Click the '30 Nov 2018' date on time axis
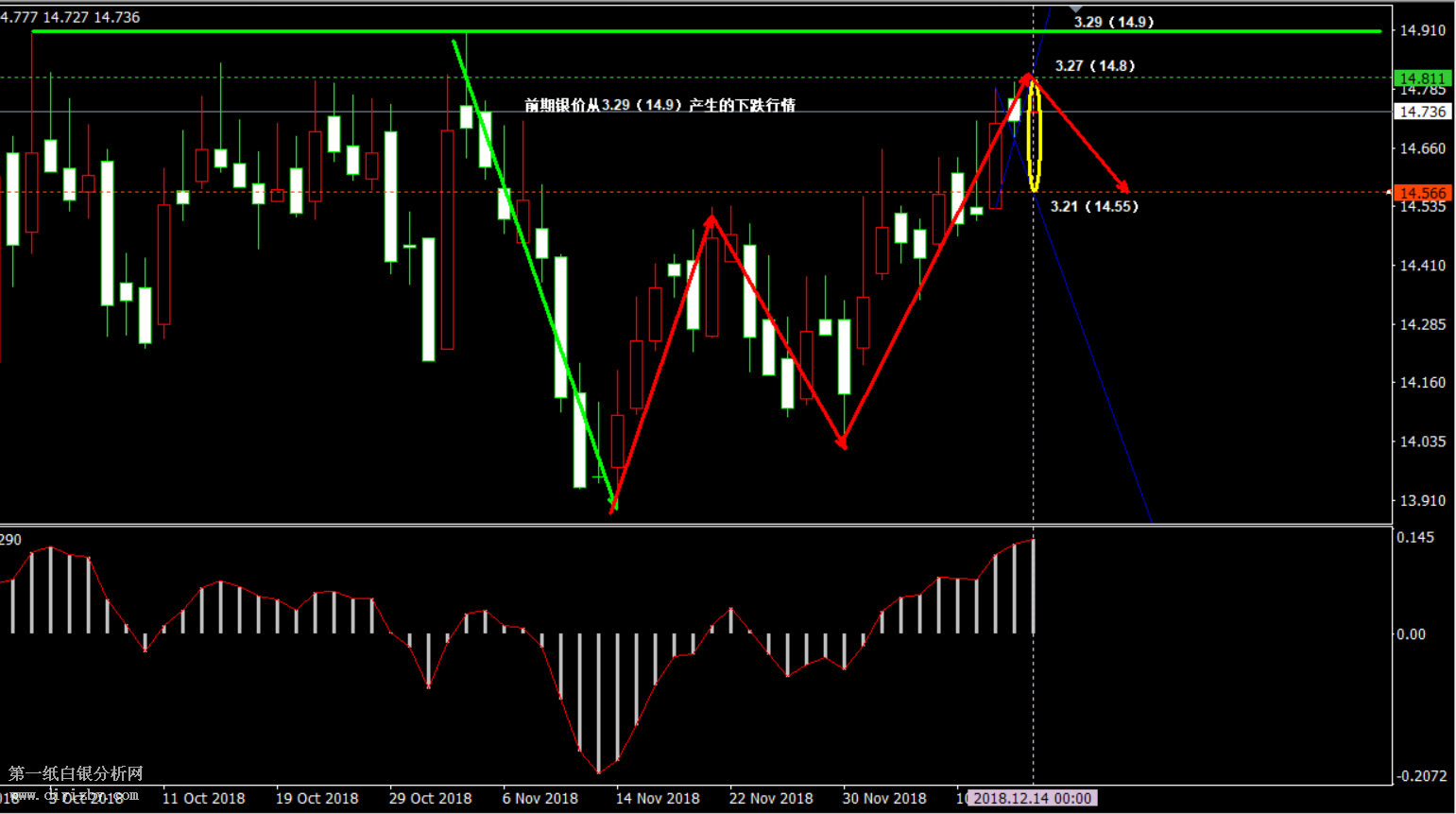Viewport: 1456px width, 814px height. [x=884, y=798]
